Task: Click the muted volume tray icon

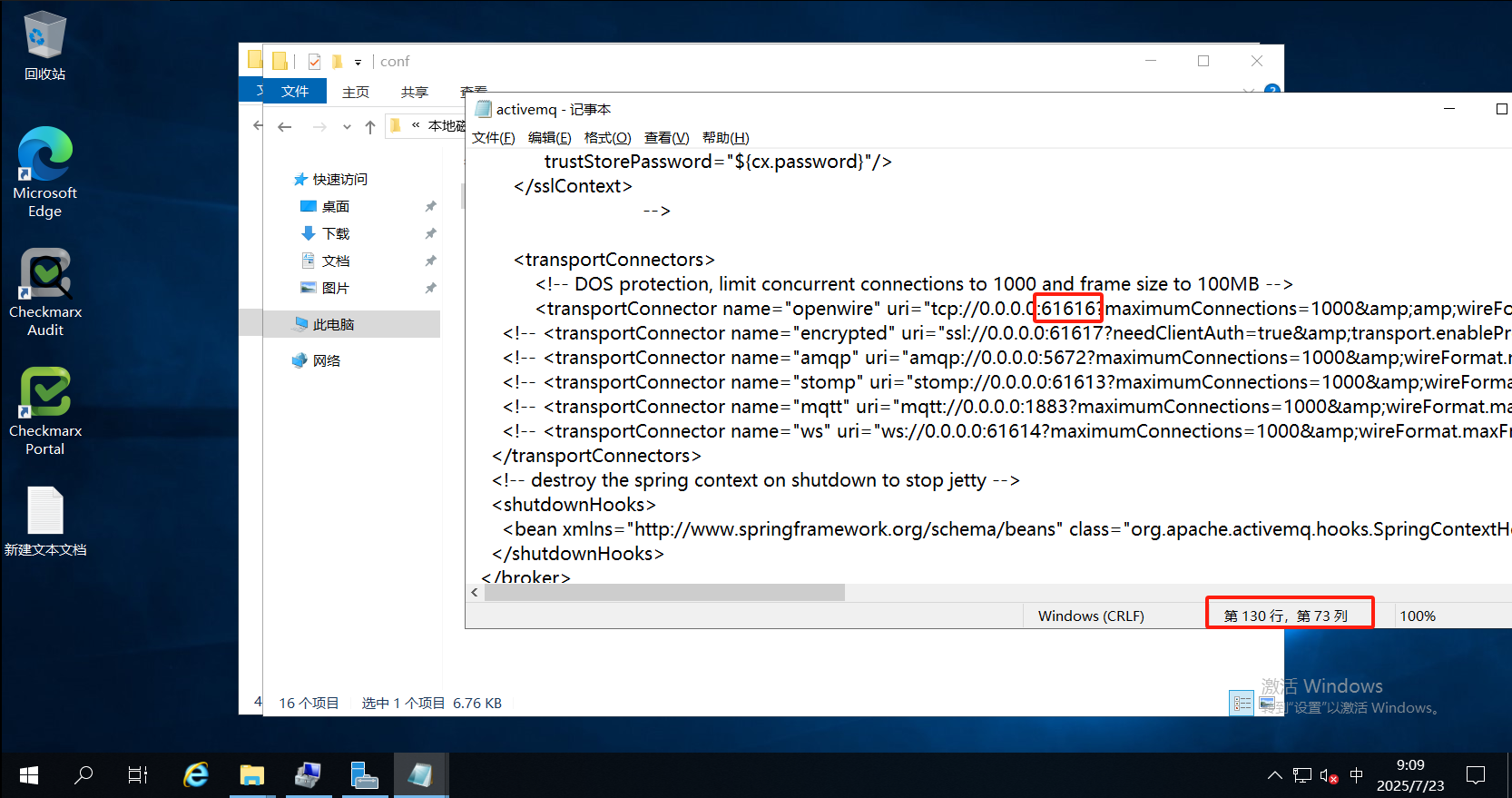Action: click(1329, 775)
